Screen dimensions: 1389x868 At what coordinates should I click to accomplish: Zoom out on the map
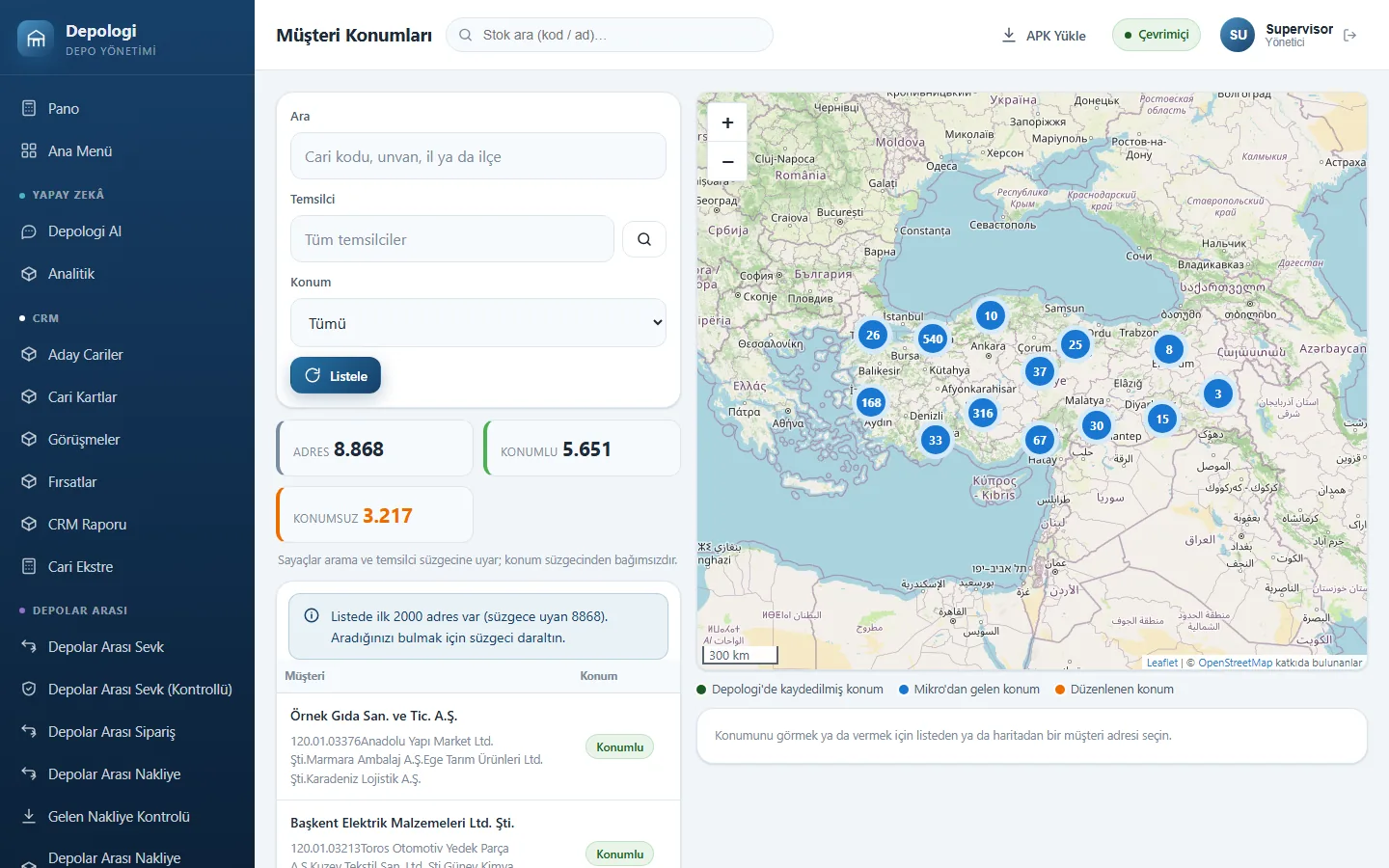[728, 162]
